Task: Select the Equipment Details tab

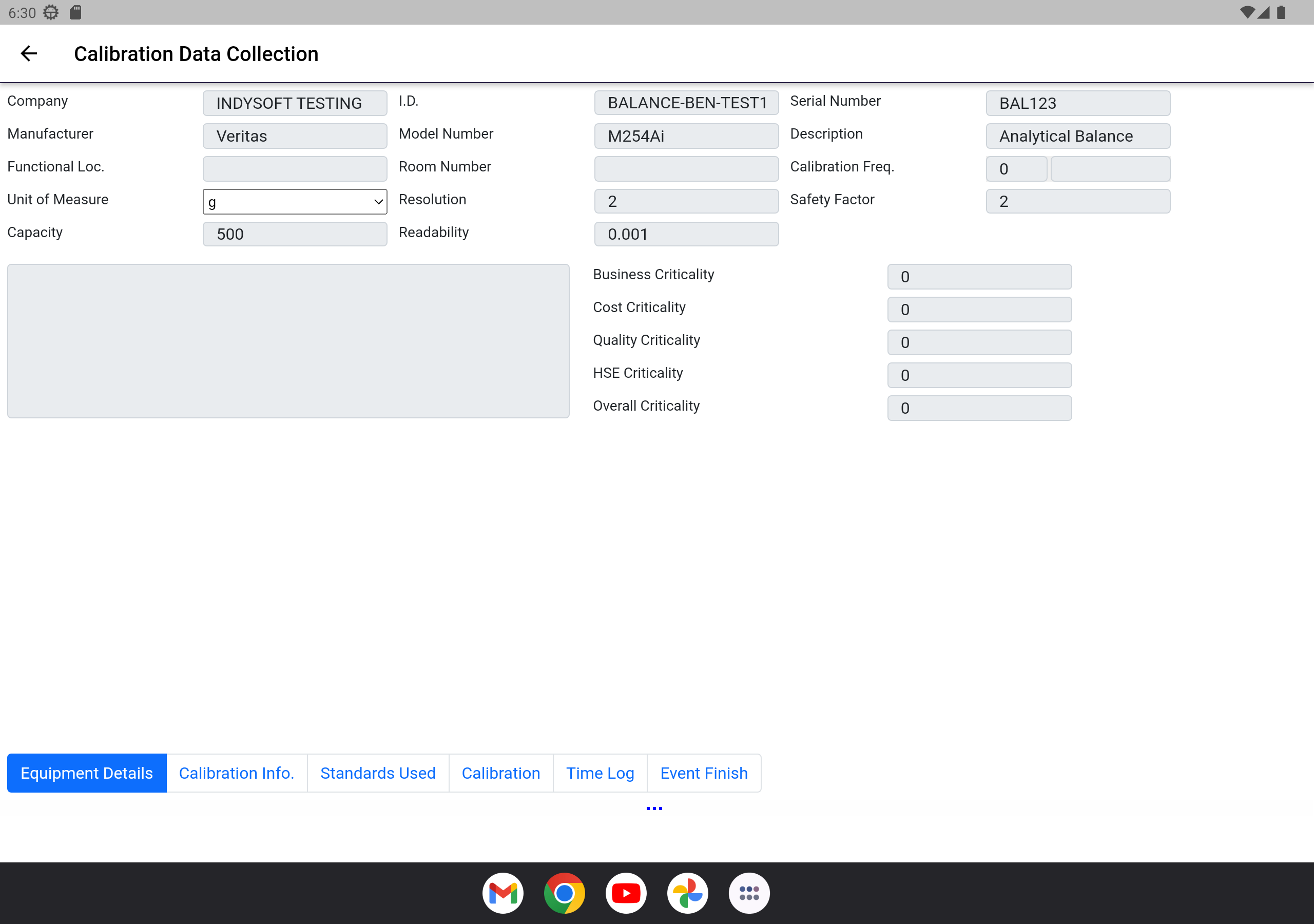Action: 86,773
